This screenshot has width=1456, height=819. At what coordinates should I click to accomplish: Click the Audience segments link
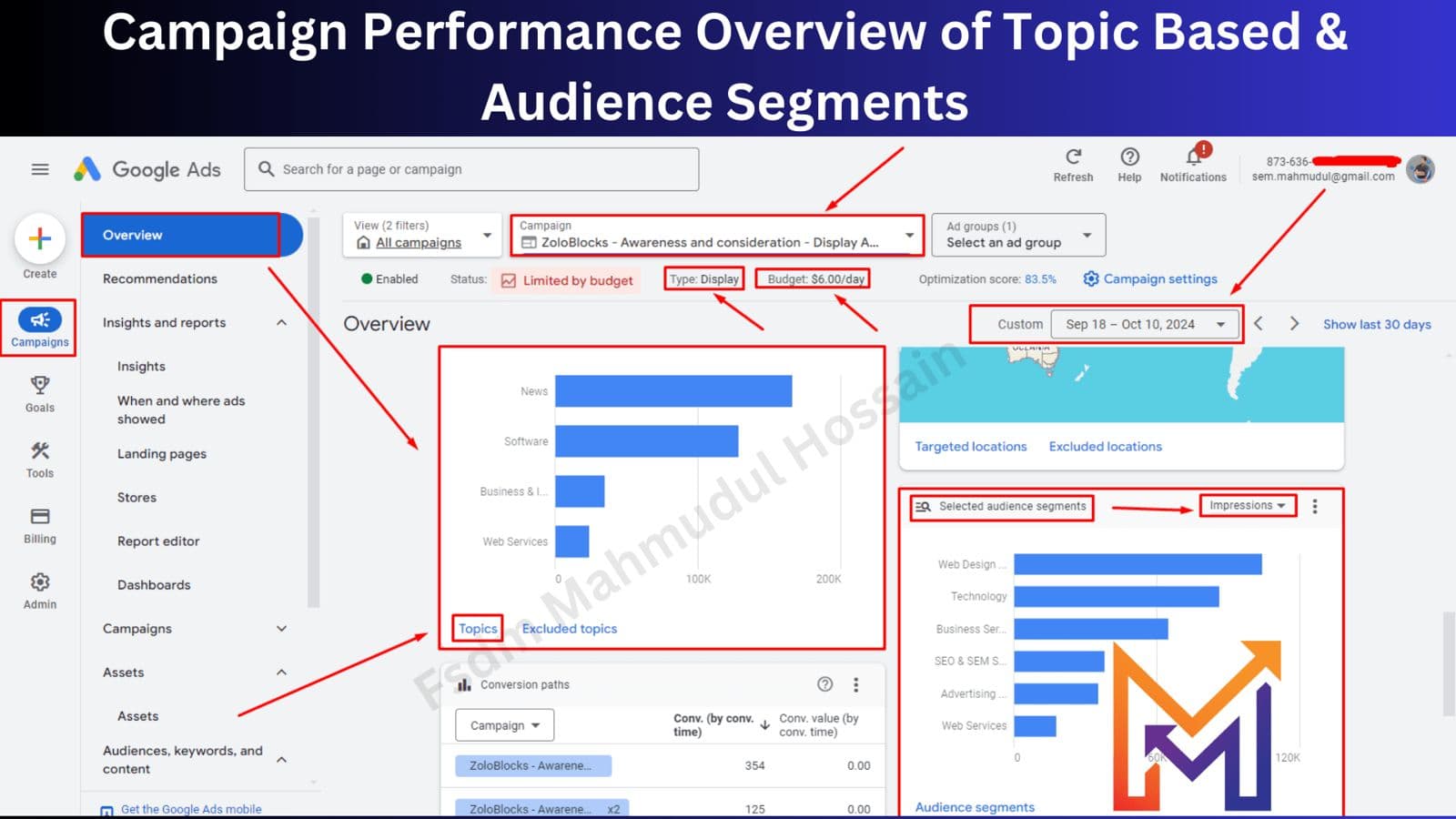[x=975, y=806]
